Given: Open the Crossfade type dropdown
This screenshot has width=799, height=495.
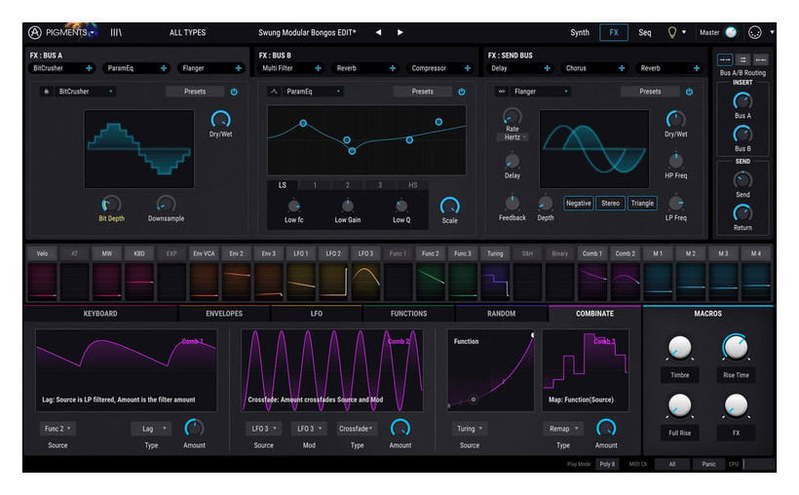Looking at the screenshot, I should coord(356,429).
